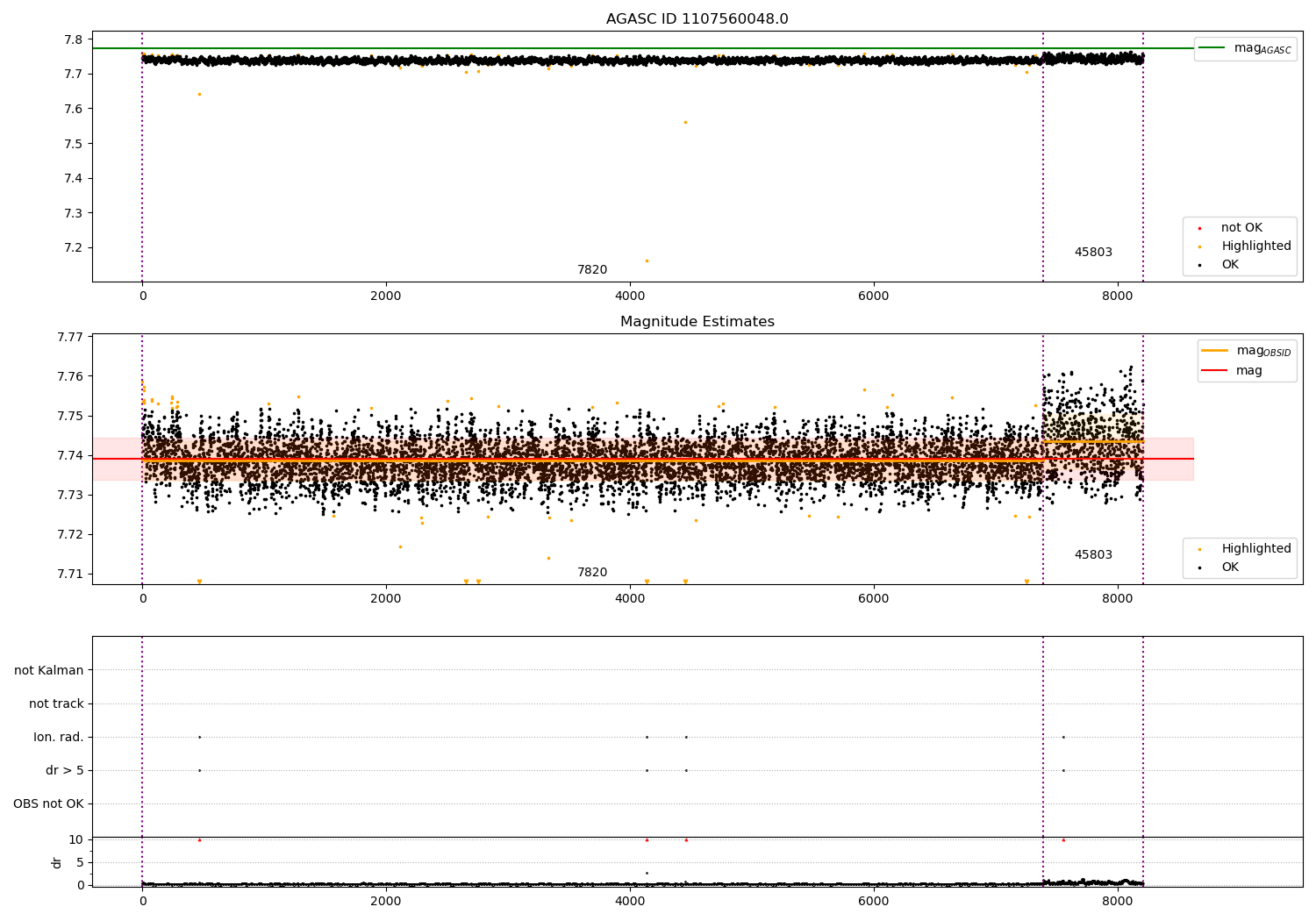Click the "4000" x-tick under Magnitude Estimates plot

click(630, 598)
